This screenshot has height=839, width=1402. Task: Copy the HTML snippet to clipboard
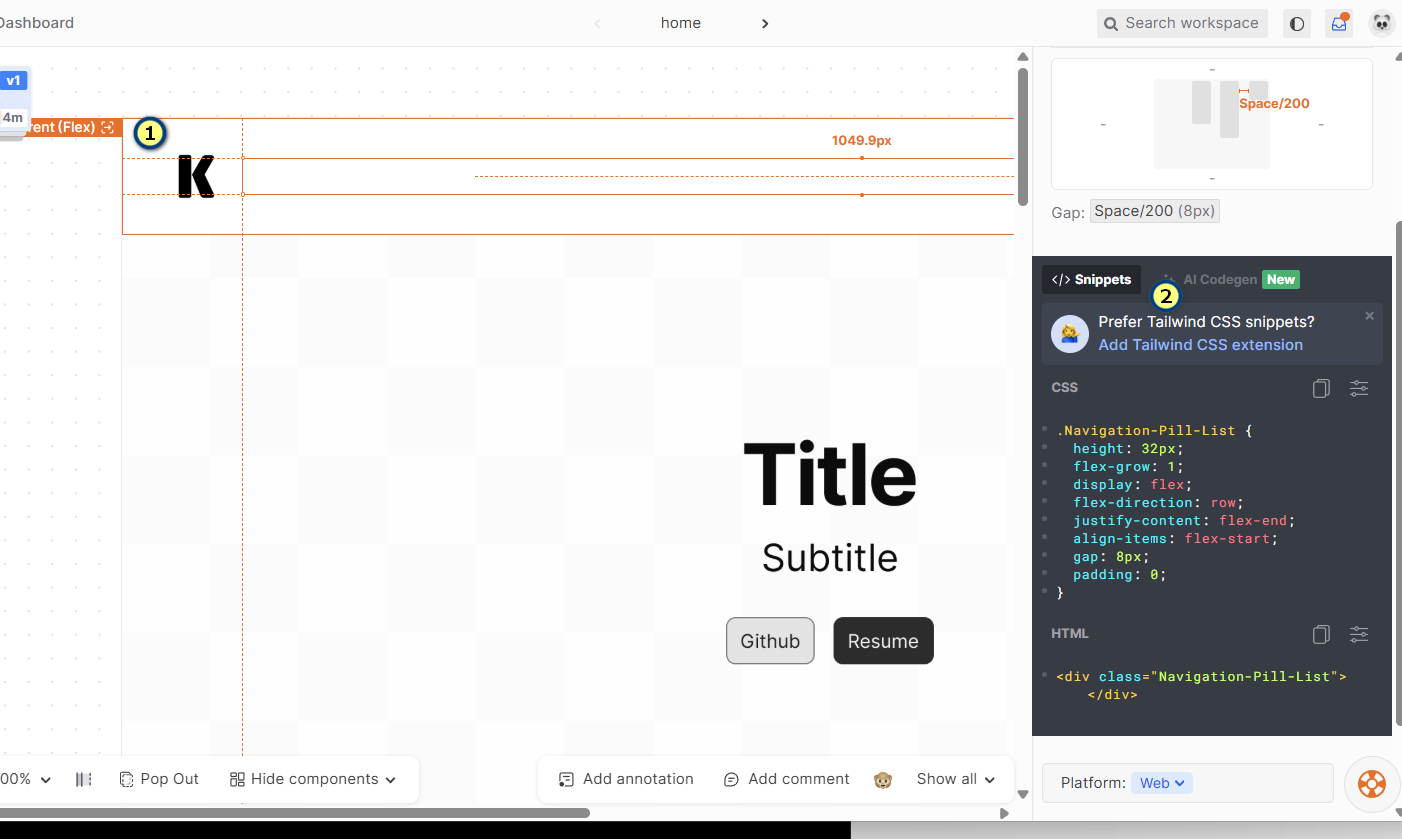click(1321, 634)
